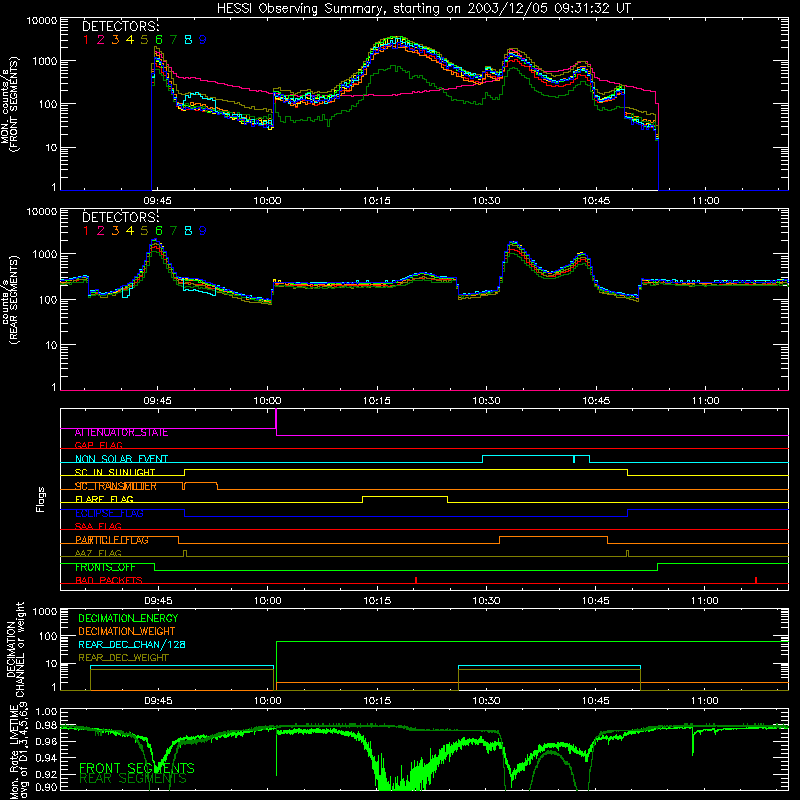This screenshot has width=800, height=800.
Task: Click the NON_SOLAR_EVENT flag label
Action: (121, 459)
